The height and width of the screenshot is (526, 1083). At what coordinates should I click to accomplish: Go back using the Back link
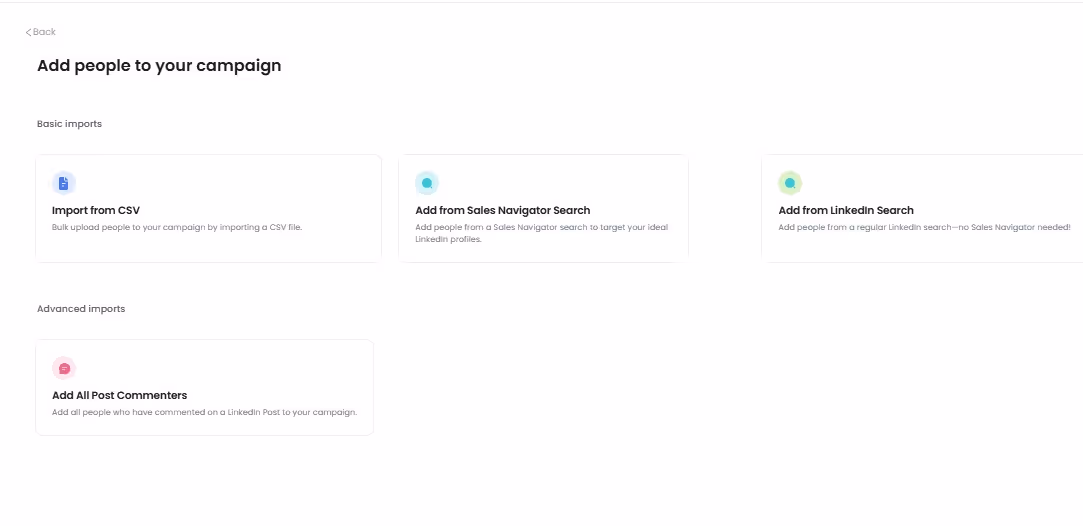tap(41, 32)
